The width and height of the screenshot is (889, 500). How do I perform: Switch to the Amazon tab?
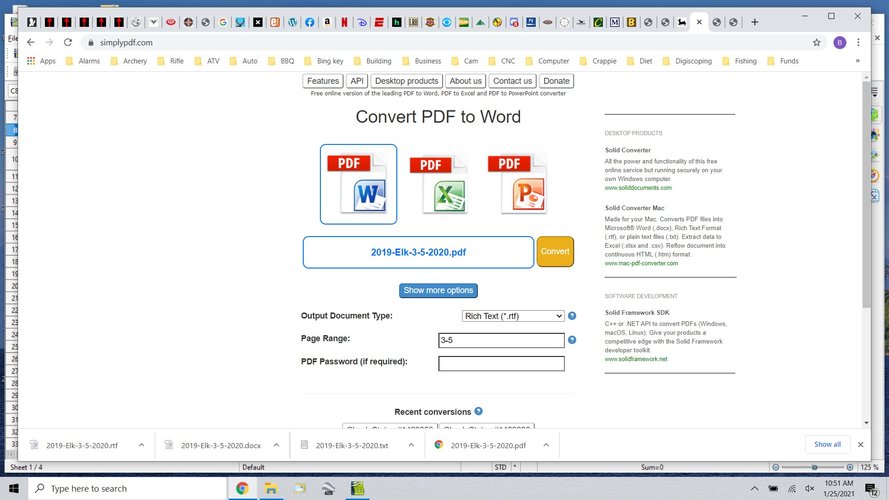(x=327, y=22)
